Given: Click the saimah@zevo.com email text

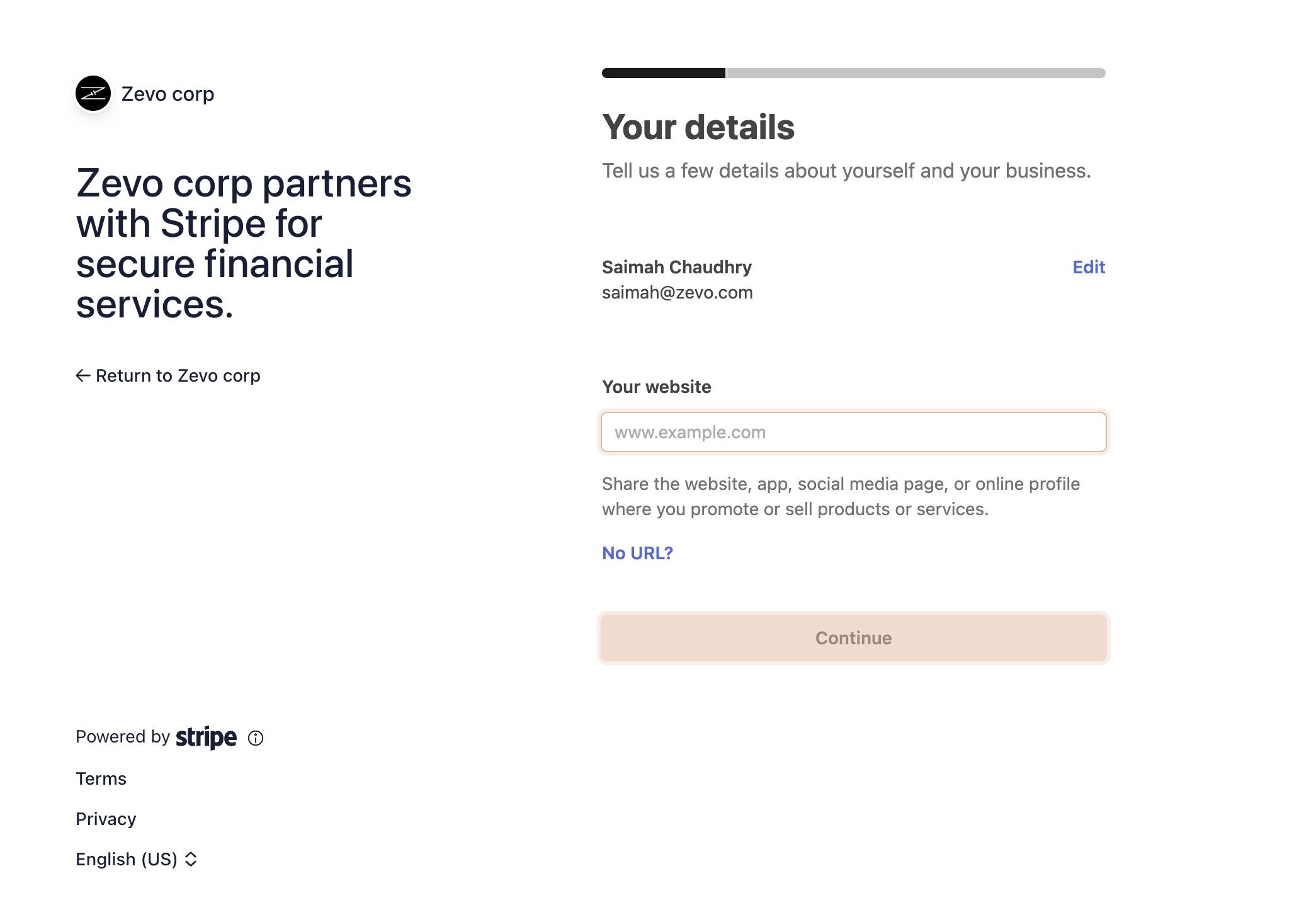Looking at the screenshot, I should [677, 293].
